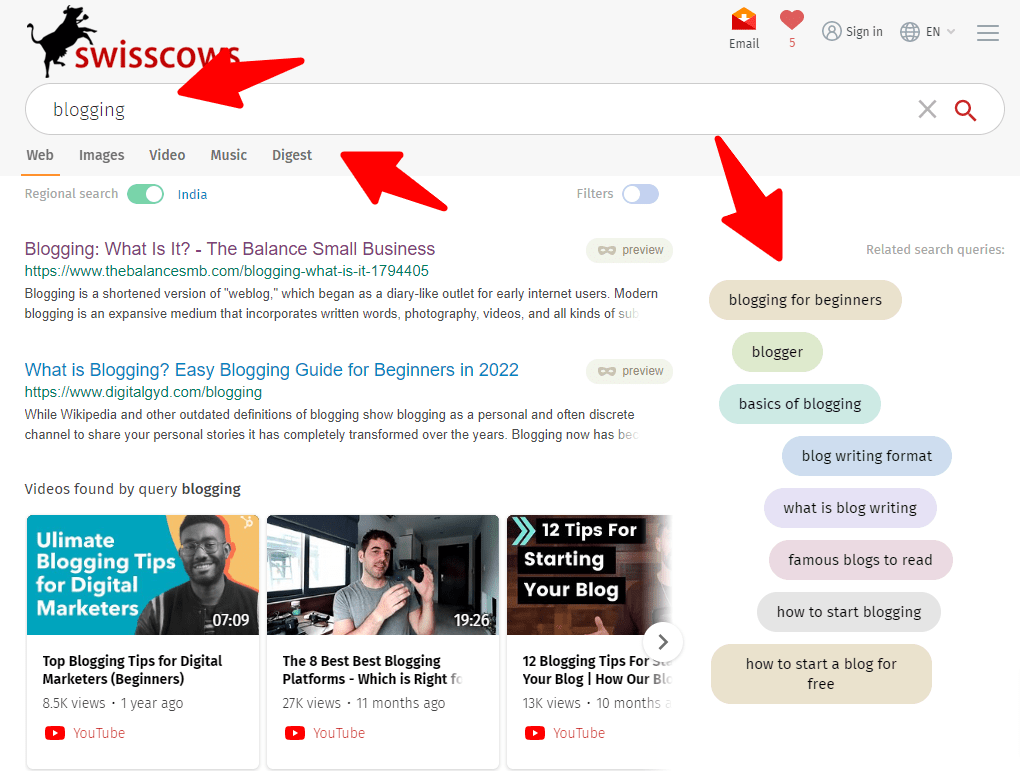
Task: Preview the Balance Small Business result
Action: coord(630,250)
